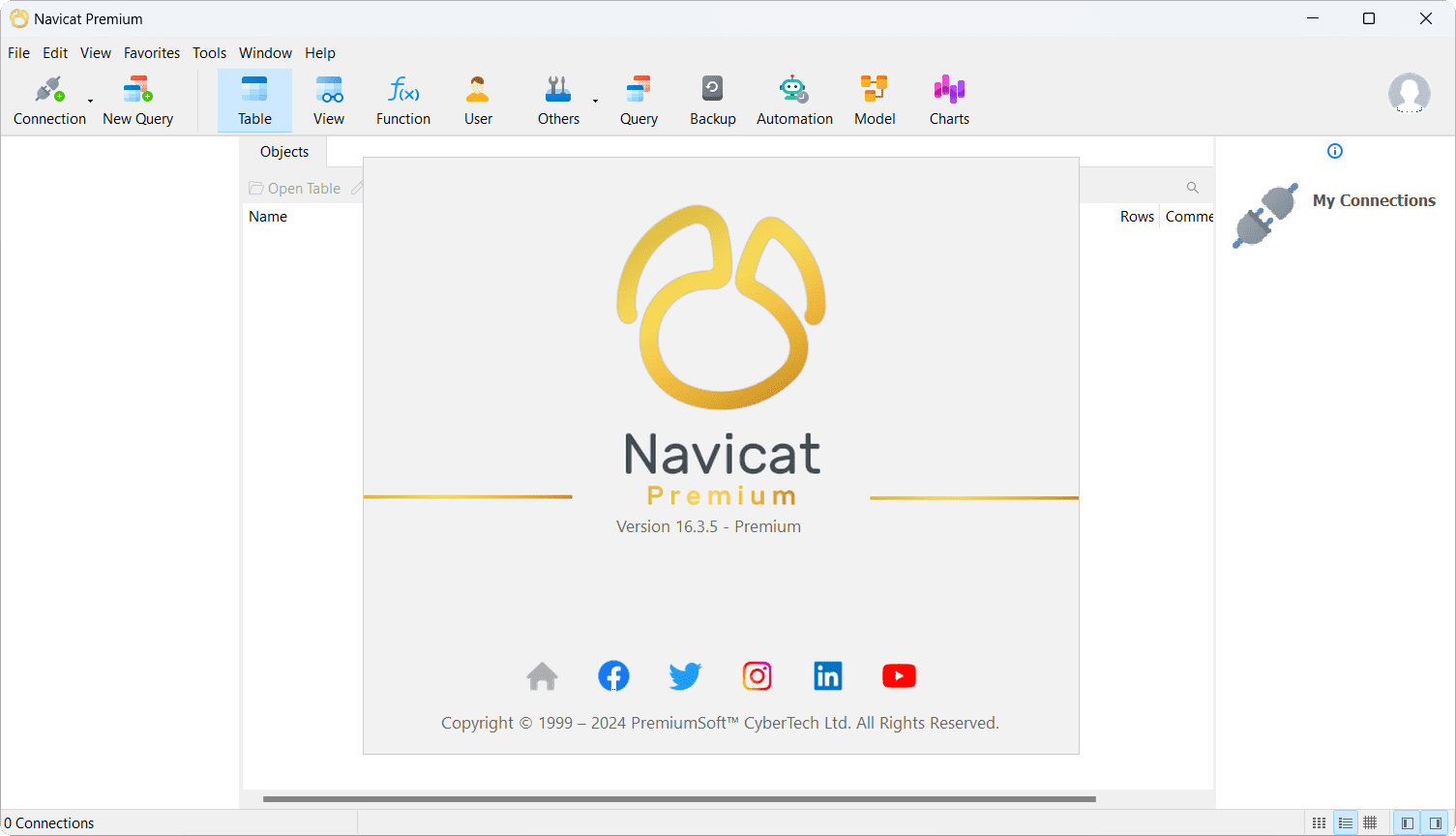This screenshot has width=1456, height=836.
Task: Click the user avatar profile icon
Action: [x=1410, y=94]
